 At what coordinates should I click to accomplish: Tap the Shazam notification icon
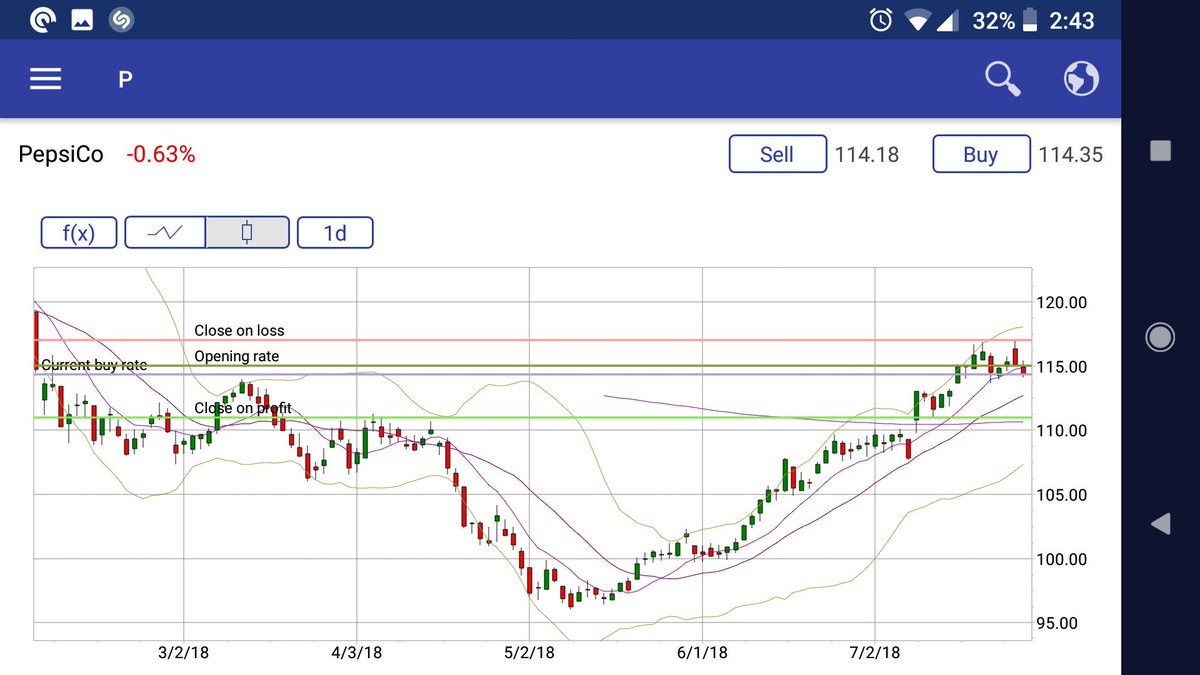[120, 19]
